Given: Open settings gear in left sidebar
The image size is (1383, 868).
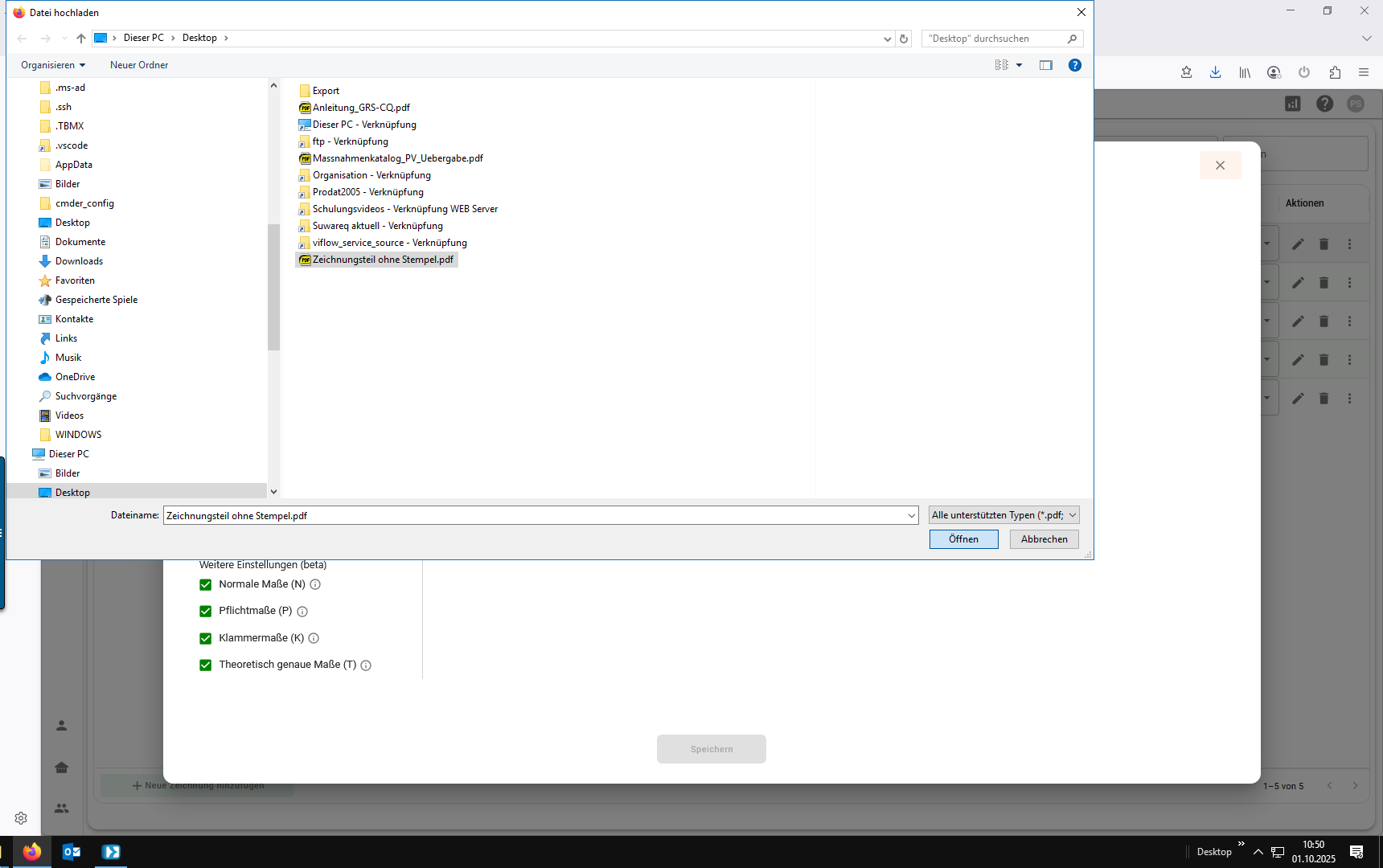Looking at the screenshot, I should (21, 818).
